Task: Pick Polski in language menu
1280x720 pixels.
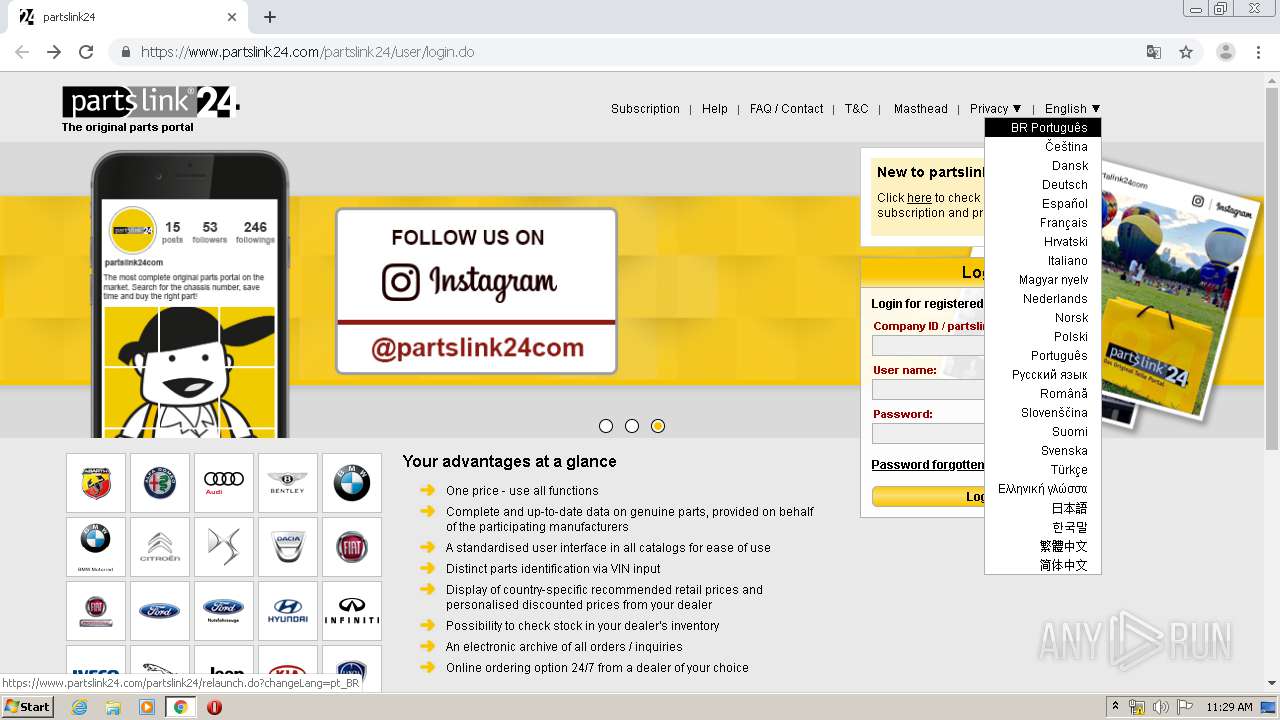Action: click(x=1043, y=337)
